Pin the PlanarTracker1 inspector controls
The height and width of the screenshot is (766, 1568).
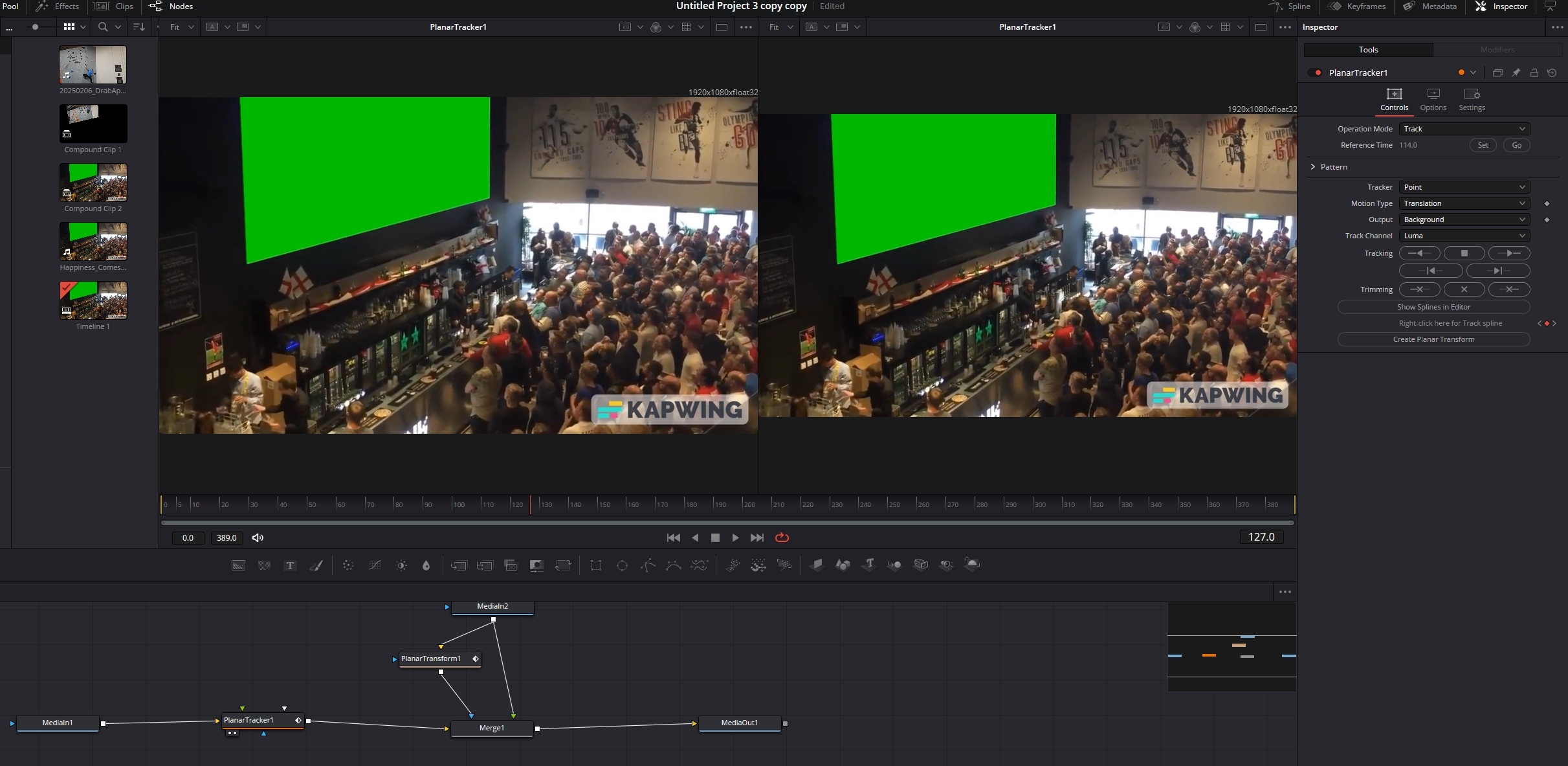(x=1516, y=73)
